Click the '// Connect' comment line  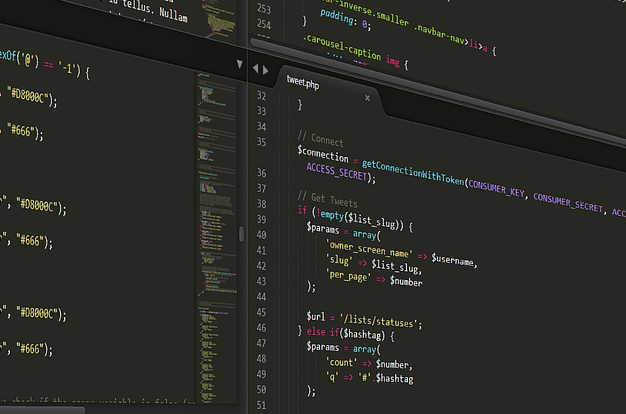(321, 141)
